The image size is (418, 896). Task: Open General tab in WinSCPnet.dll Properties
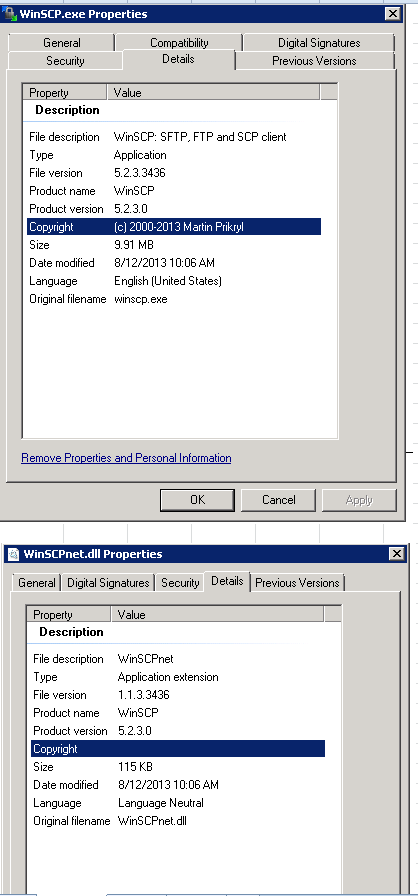37,583
